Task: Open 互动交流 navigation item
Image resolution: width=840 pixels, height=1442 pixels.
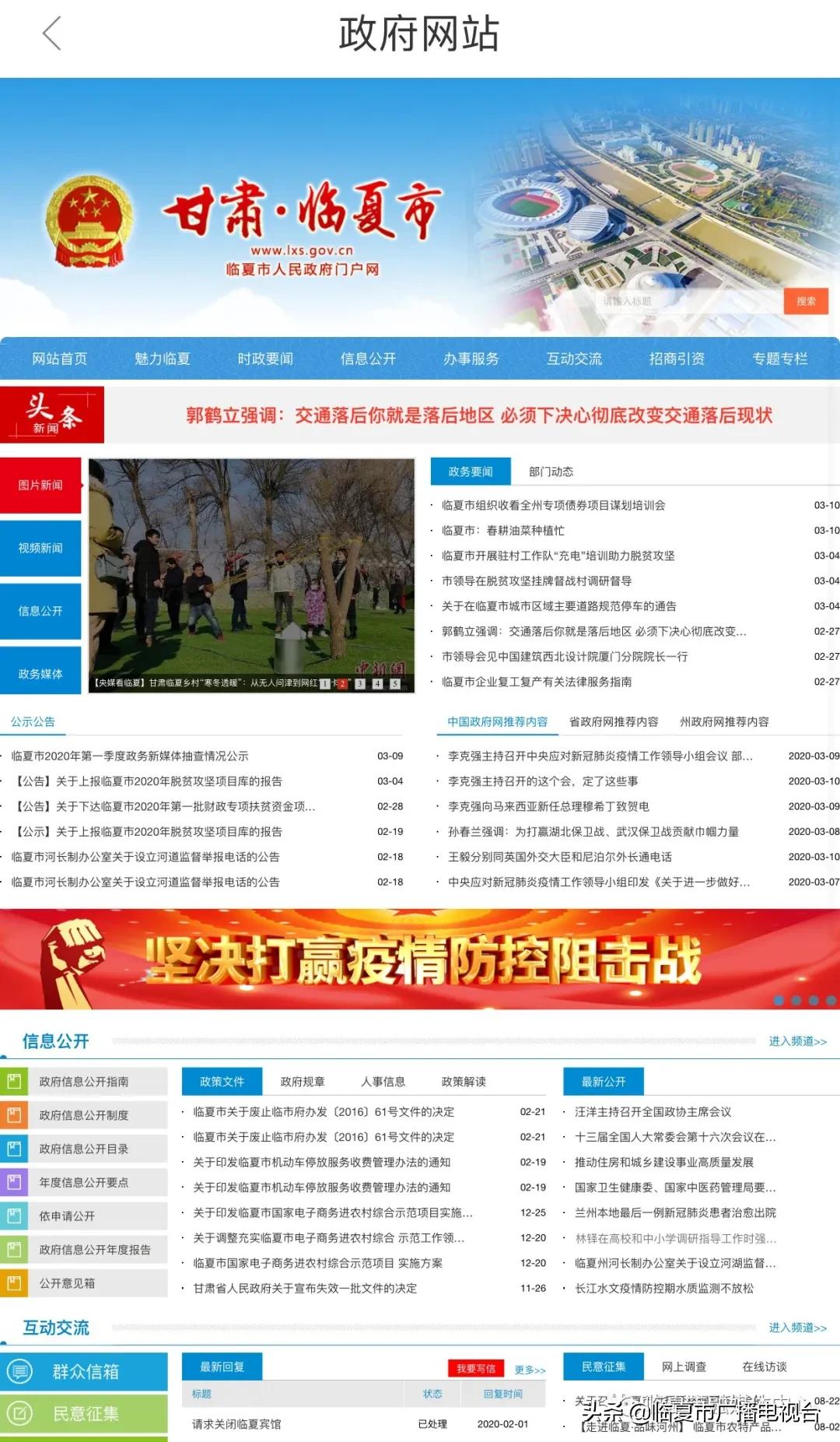Action: click(574, 359)
